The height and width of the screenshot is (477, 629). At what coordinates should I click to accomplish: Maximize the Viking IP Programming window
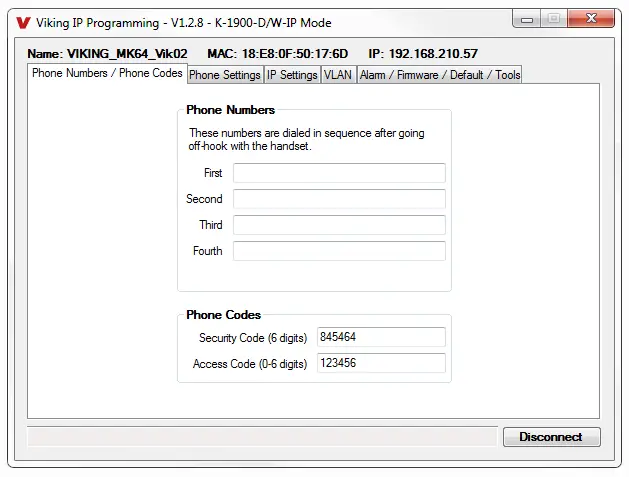(554, 19)
